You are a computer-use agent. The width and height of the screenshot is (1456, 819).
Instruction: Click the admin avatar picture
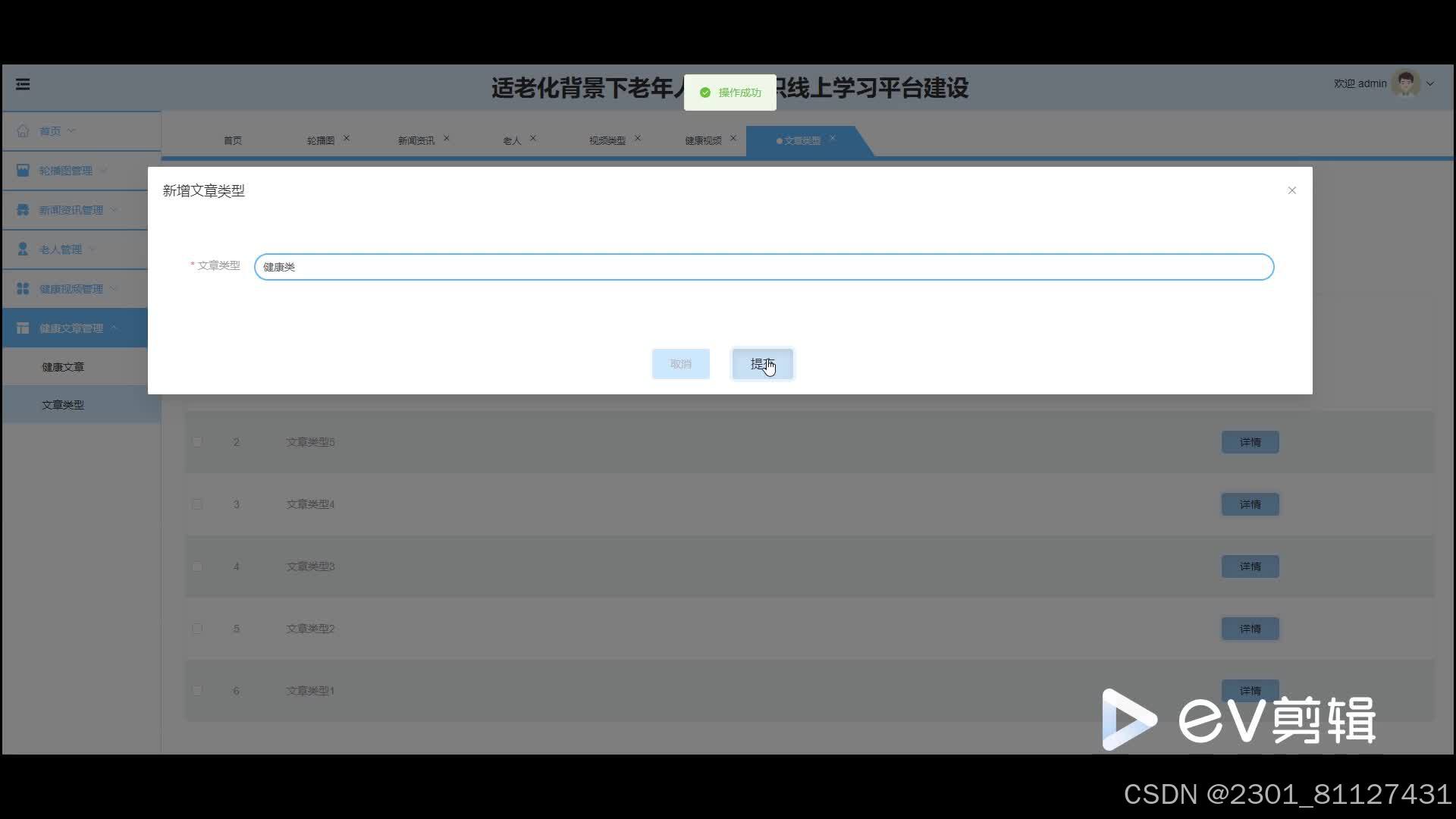(x=1405, y=84)
